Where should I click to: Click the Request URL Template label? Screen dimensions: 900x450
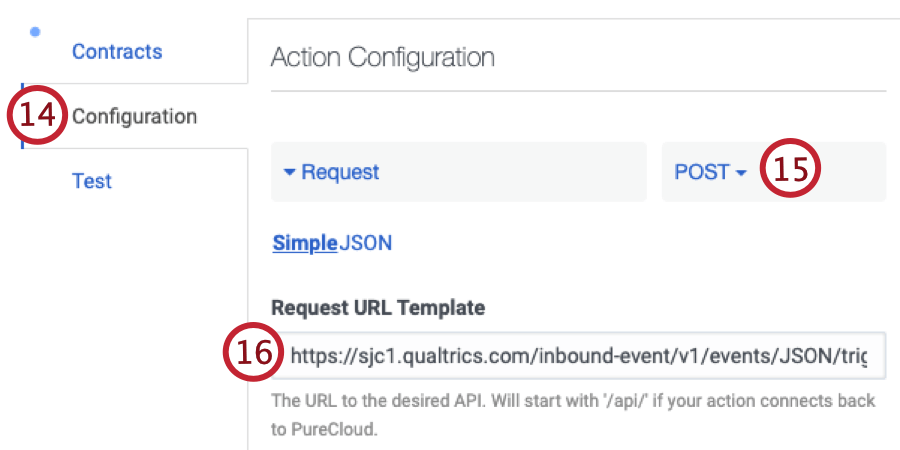pyautogui.click(x=377, y=308)
